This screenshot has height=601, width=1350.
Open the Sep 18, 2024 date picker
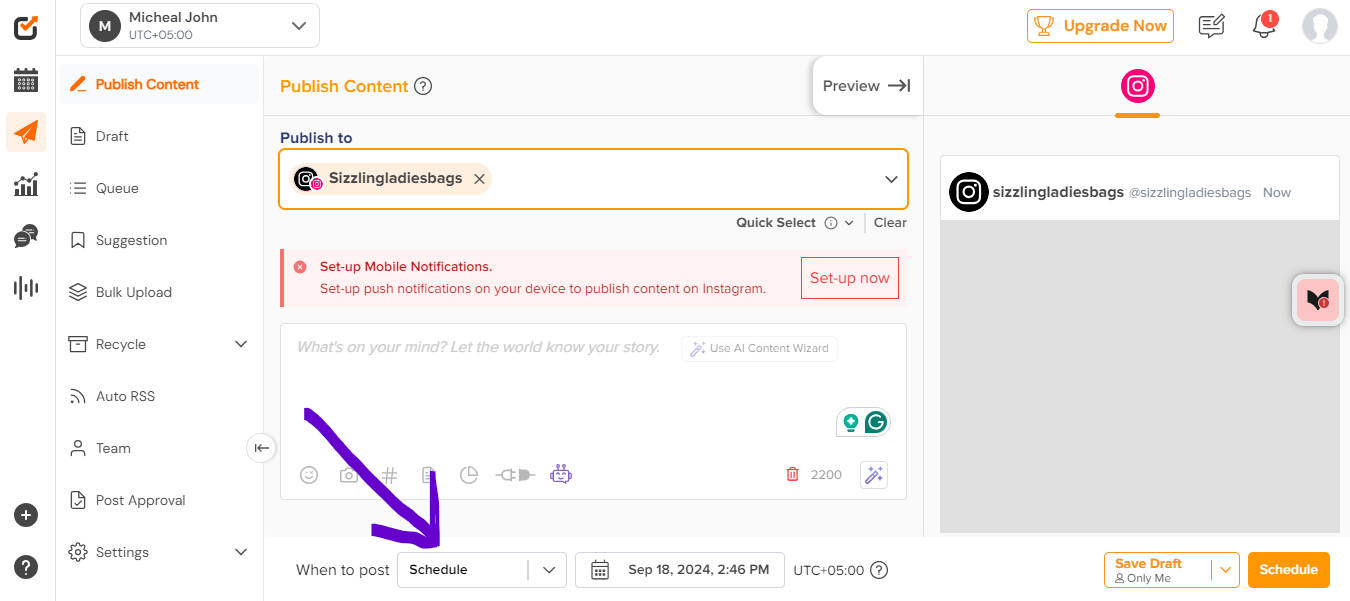(681, 570)
